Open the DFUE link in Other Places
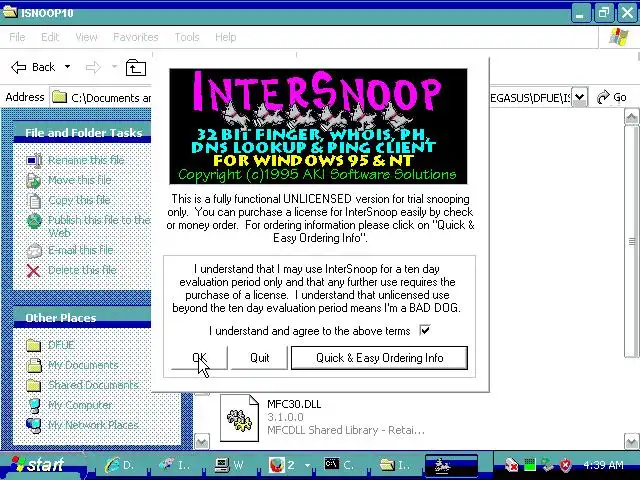This screenshot has width=640, height=480. coord(61,344)
